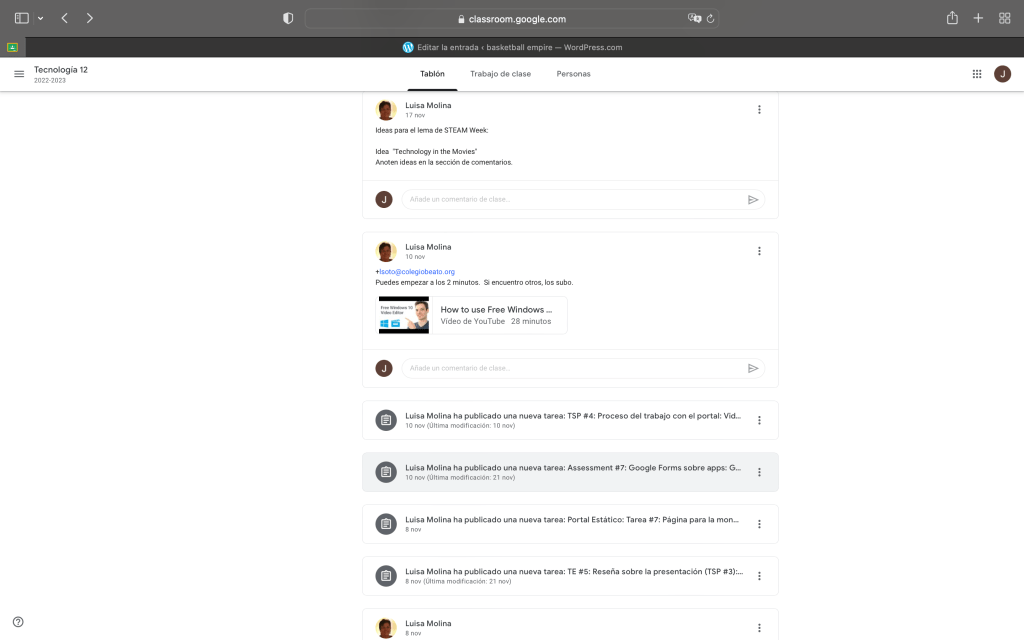Open the How to use Free Windows video
The height and width of the screenshot is (640, 1024).
point(472,315)
